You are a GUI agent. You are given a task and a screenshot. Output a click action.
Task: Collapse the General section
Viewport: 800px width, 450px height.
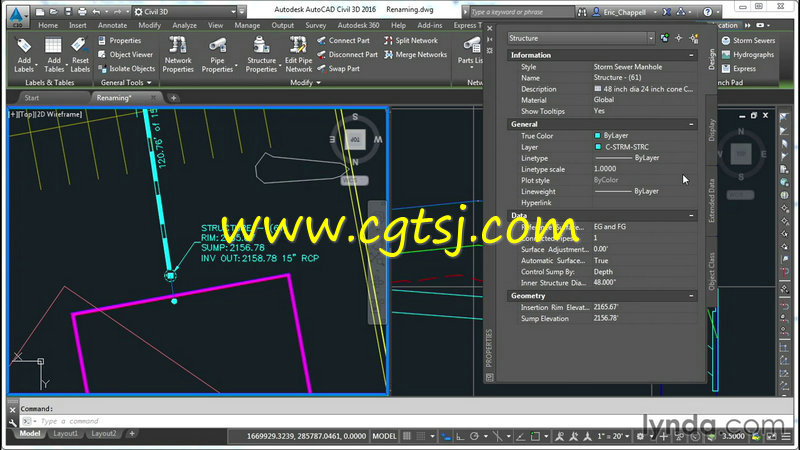pos(691,124)
